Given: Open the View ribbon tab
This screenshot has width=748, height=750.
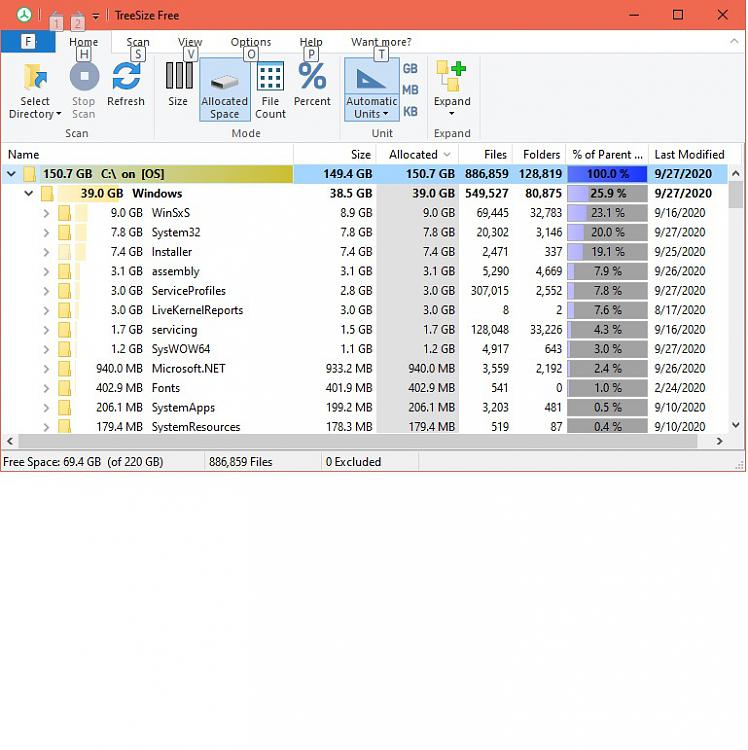Looking at the screenshot, I should [190, 42].
